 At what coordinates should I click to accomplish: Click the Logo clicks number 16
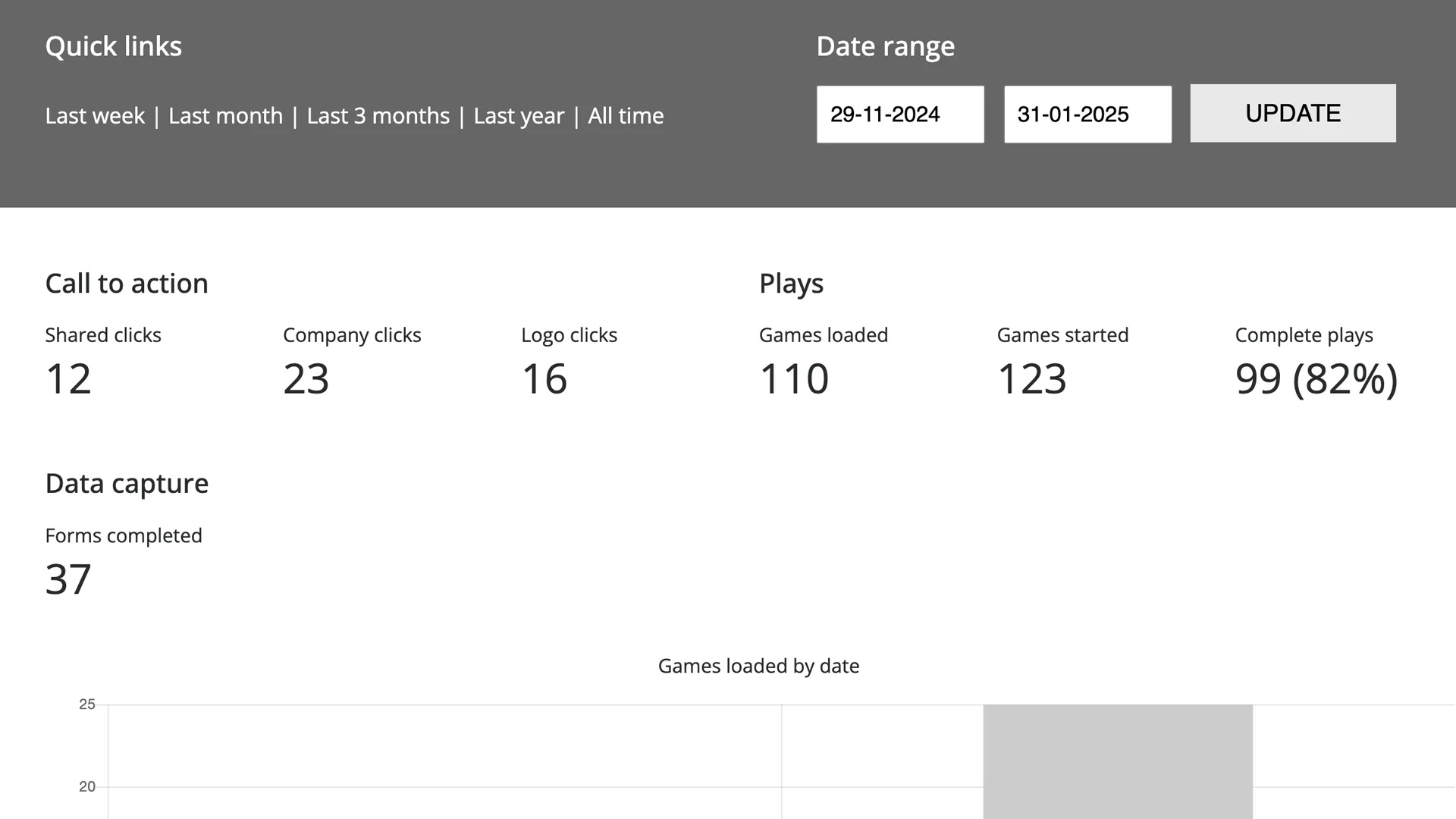544,378
